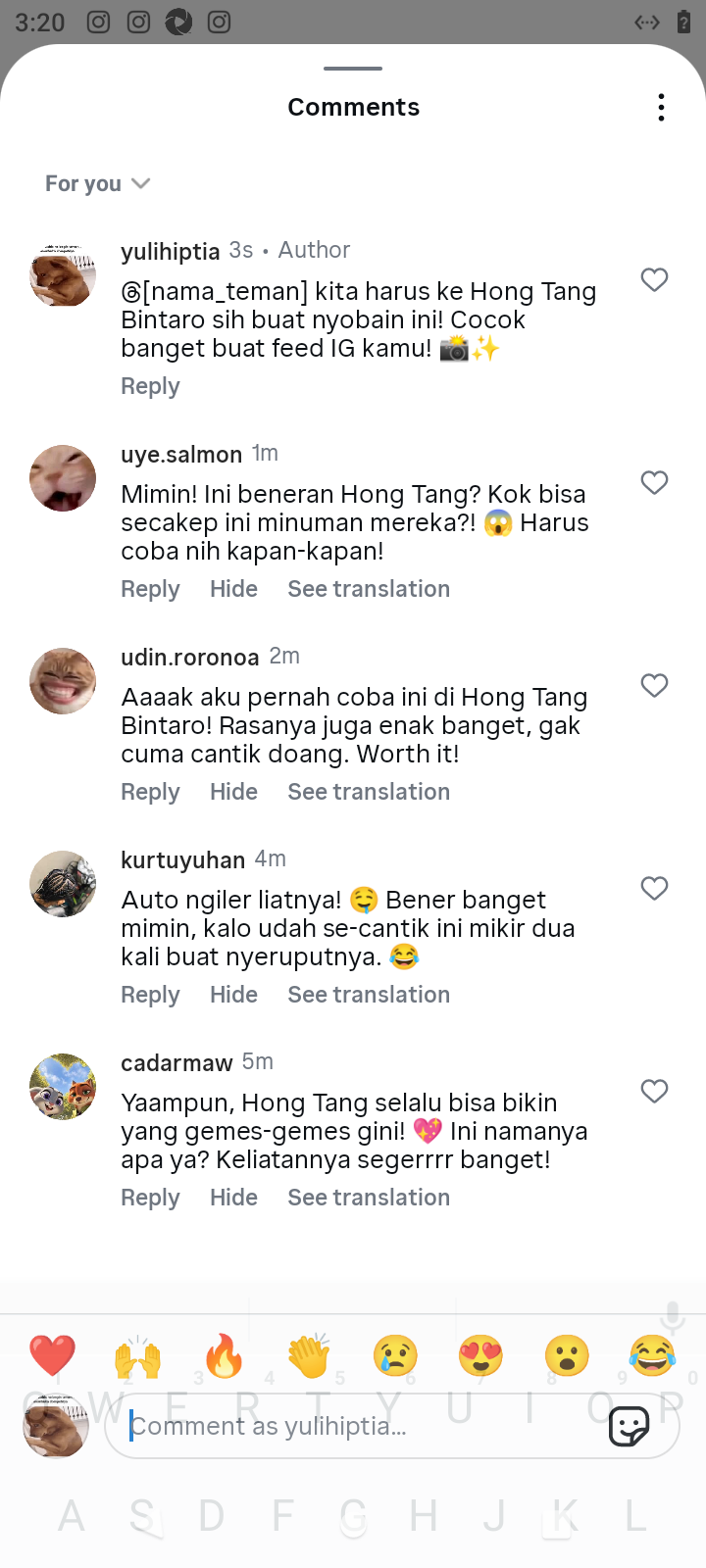The image size is (706, 1568).
Task: Reply to yulihiptia's comment
Action: (x=150, y=386)
